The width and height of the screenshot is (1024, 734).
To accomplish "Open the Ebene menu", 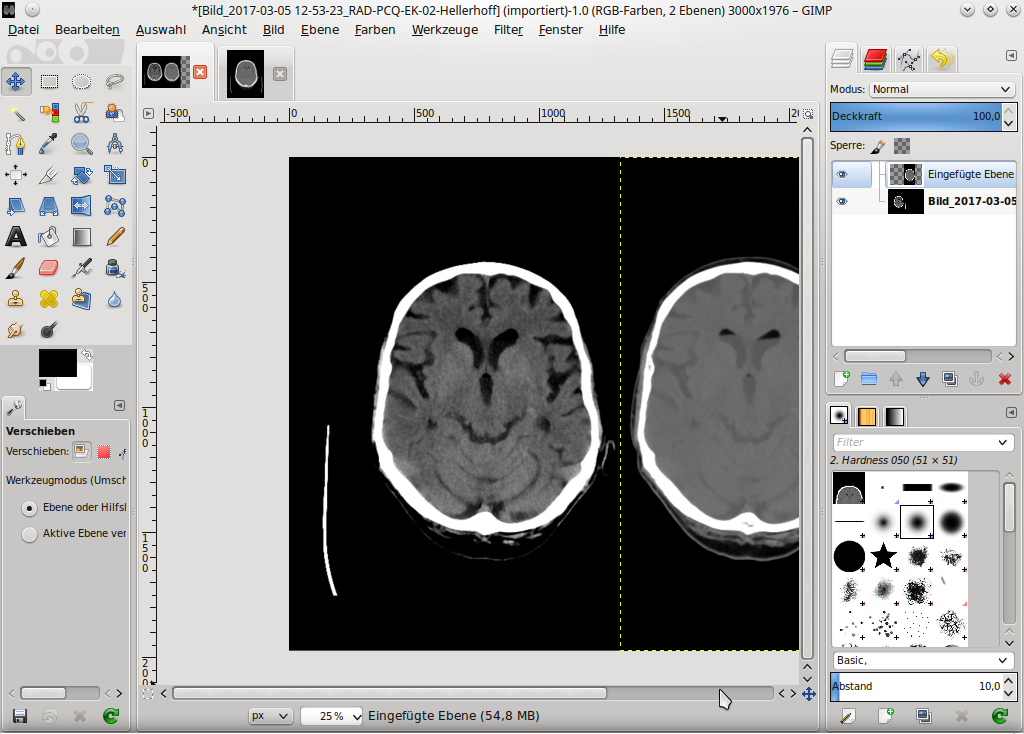I will [x=319, y=30].
